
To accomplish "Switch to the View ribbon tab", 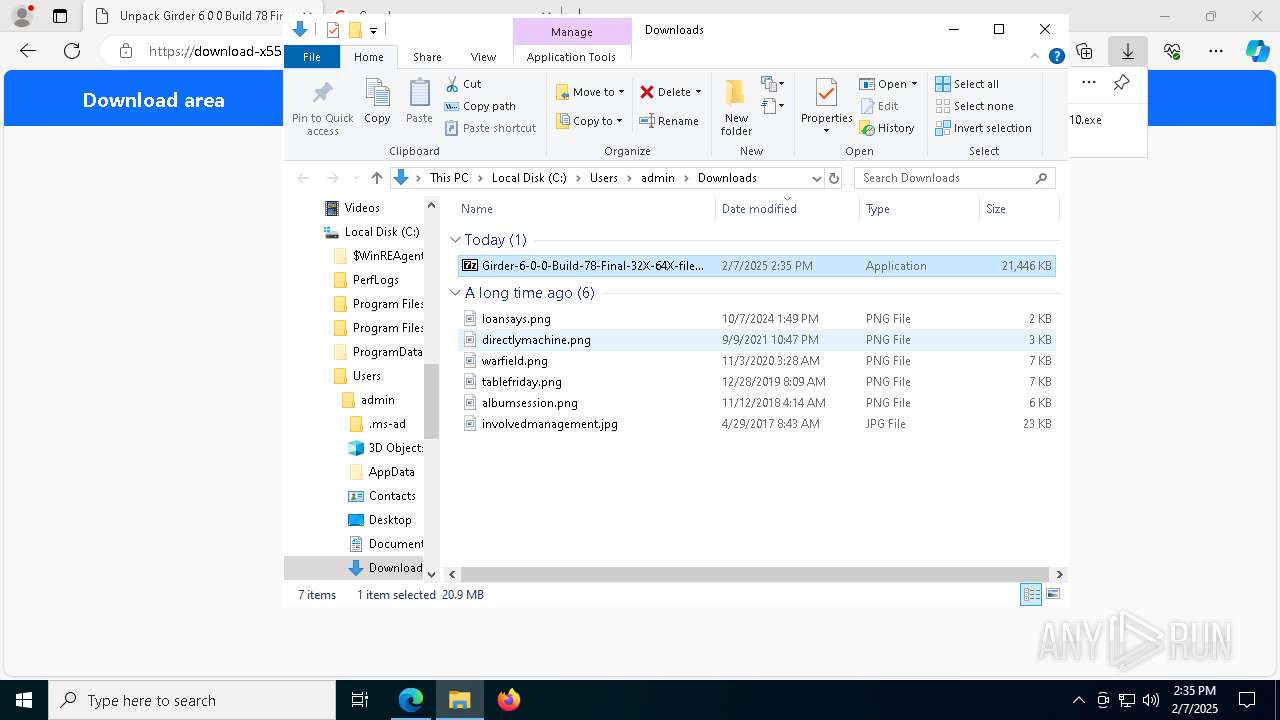I will point(483,57).
